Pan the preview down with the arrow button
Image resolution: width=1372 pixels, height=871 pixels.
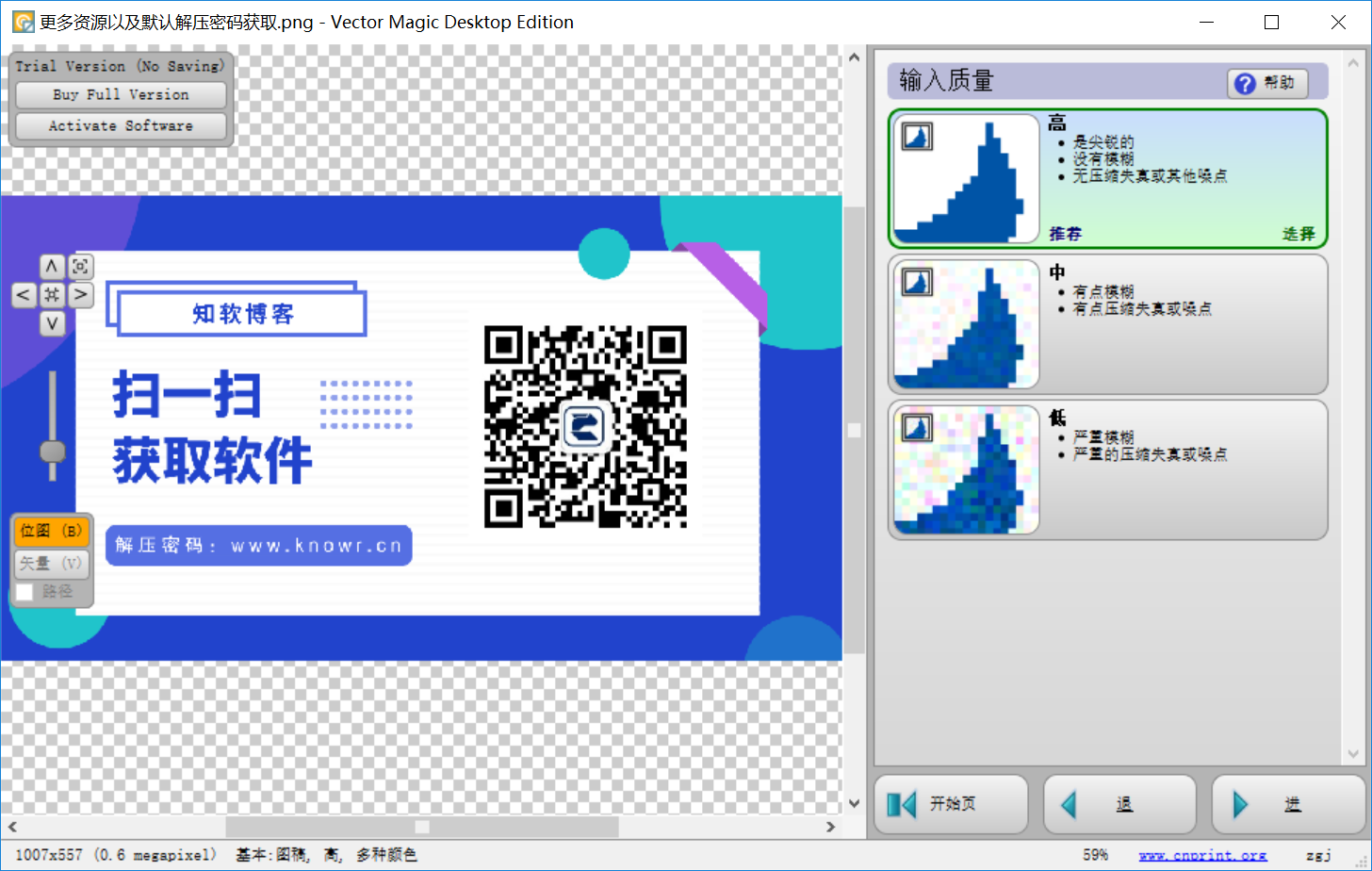52,324
